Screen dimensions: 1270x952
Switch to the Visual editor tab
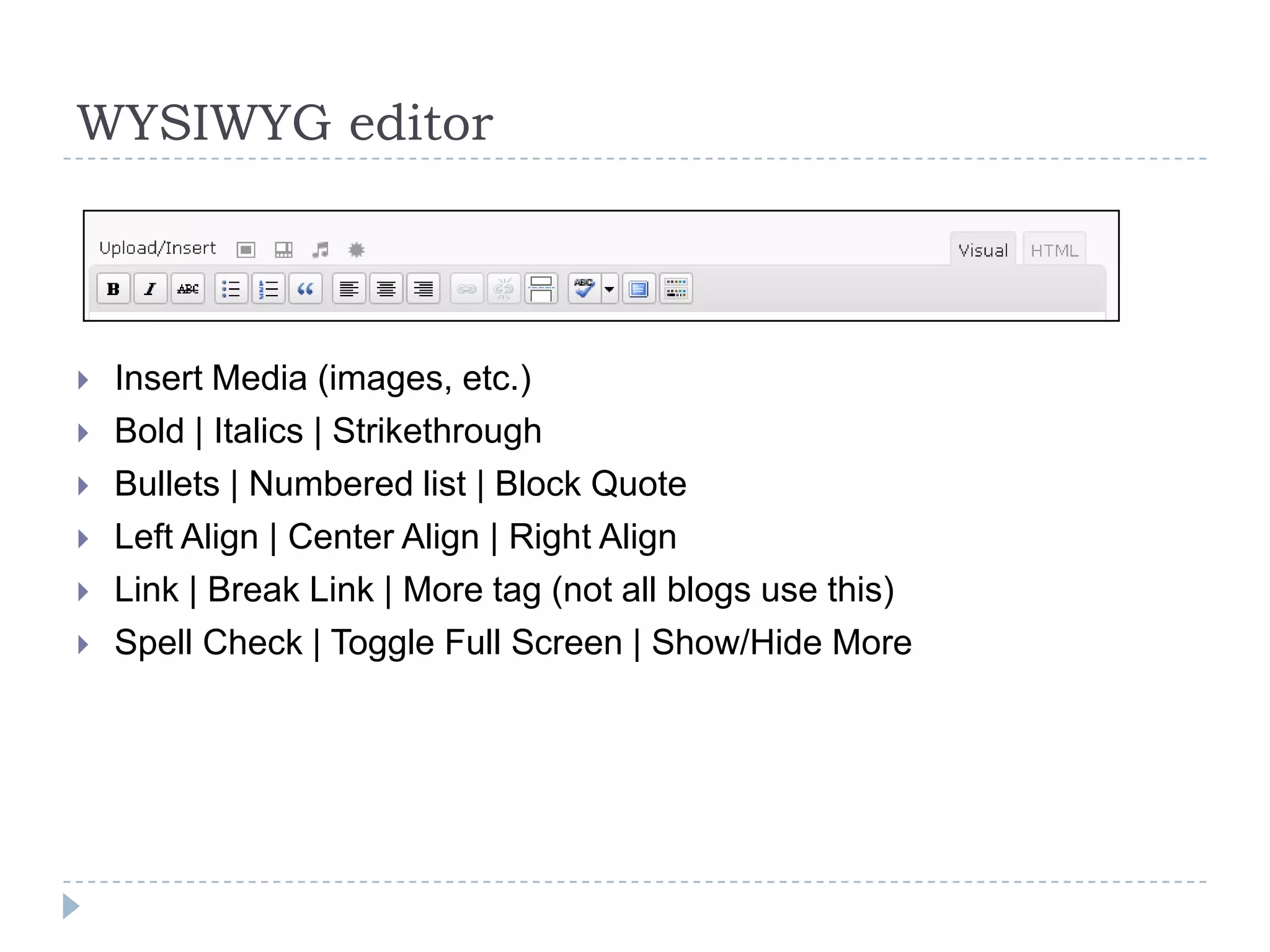click(983, 250)
